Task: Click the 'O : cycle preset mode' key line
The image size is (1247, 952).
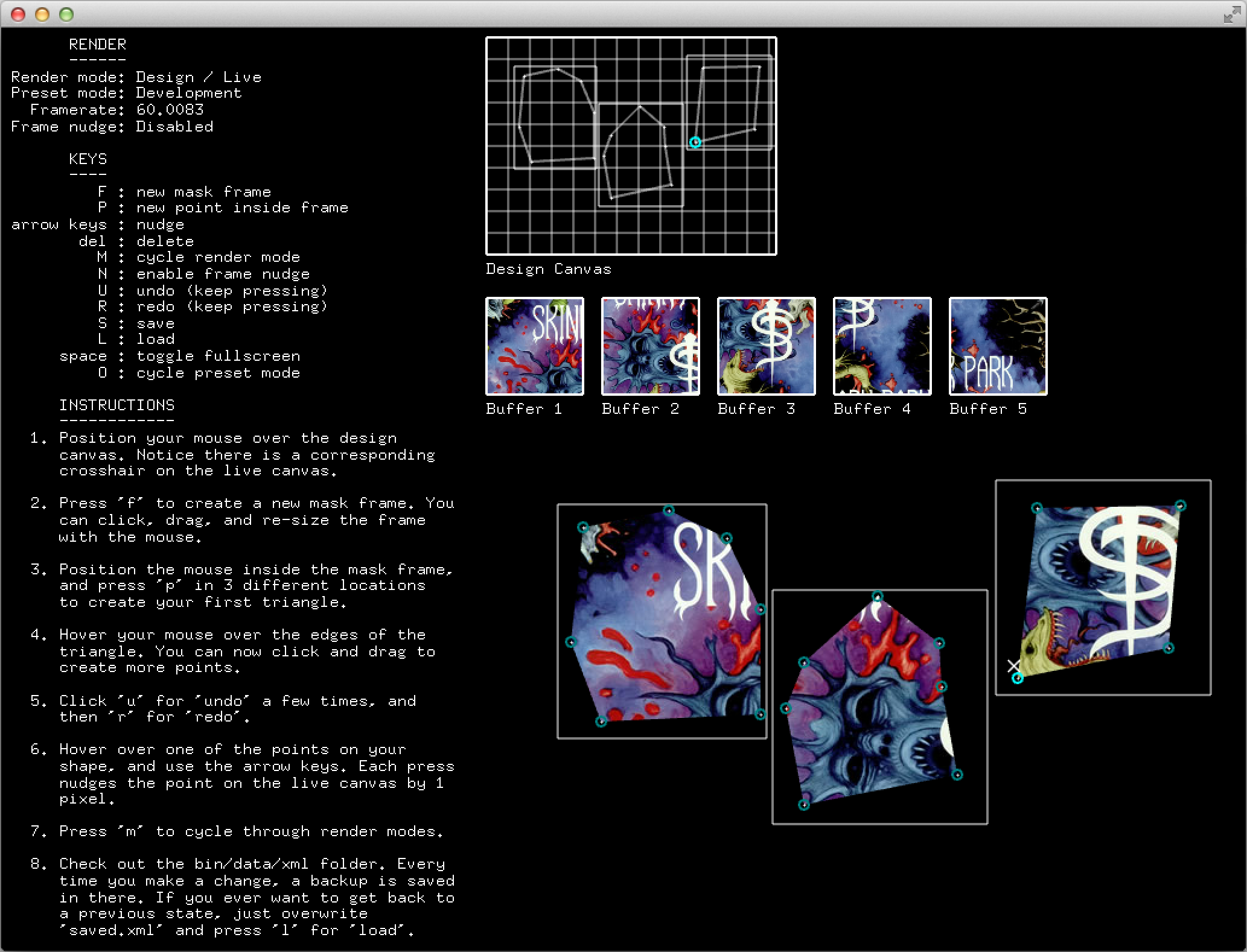Action: (x=199, y=373)
